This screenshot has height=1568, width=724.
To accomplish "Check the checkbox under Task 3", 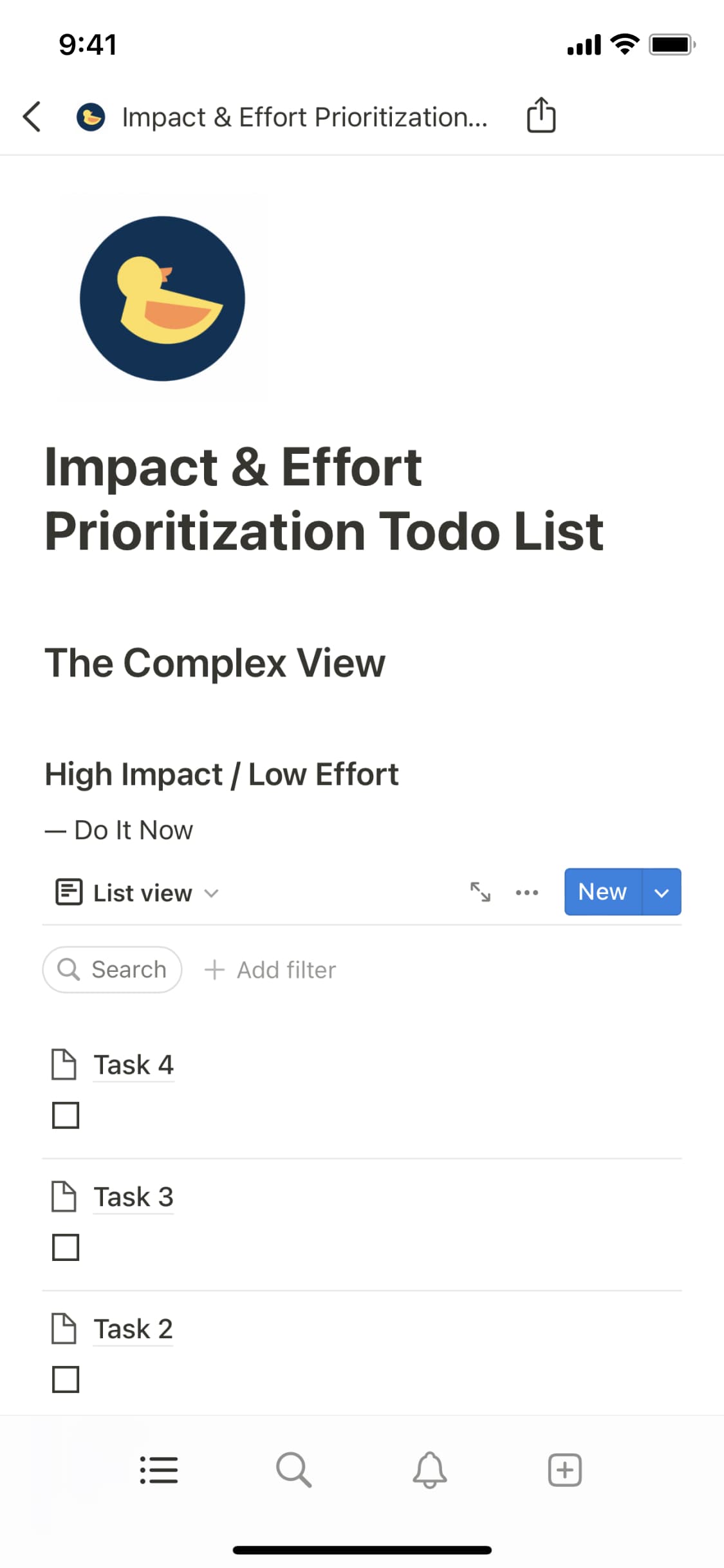I will coord(66,1247).
